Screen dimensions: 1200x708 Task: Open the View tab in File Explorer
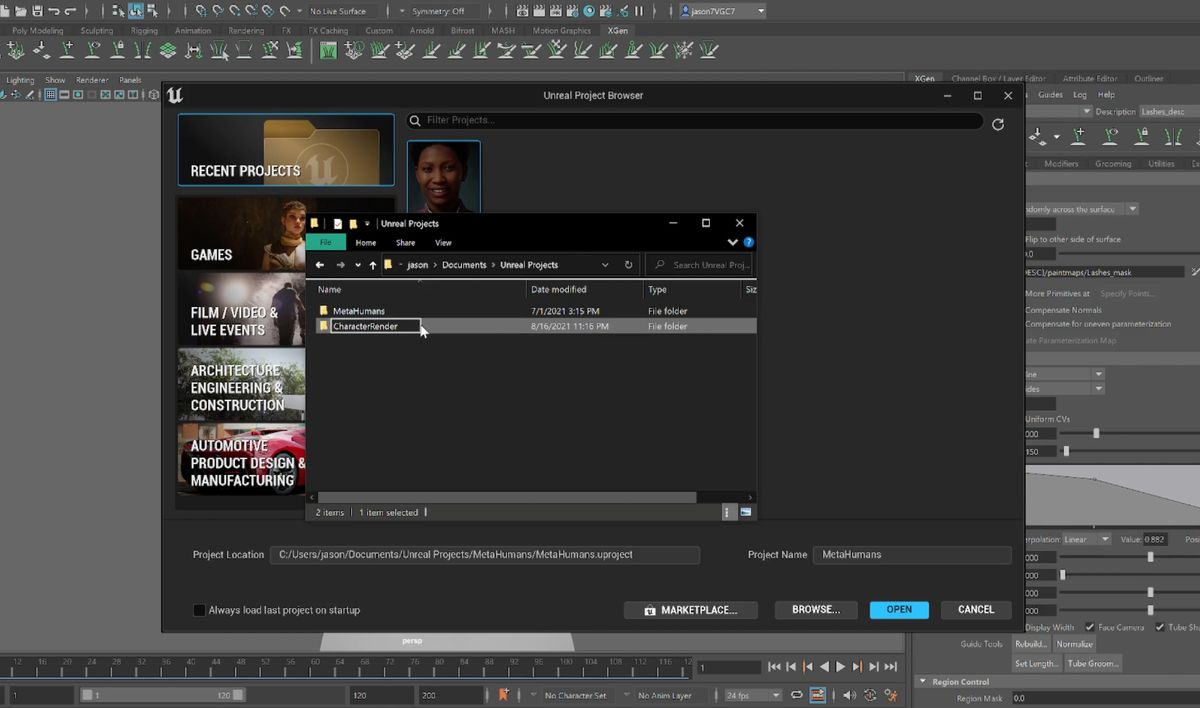(443, 242)
